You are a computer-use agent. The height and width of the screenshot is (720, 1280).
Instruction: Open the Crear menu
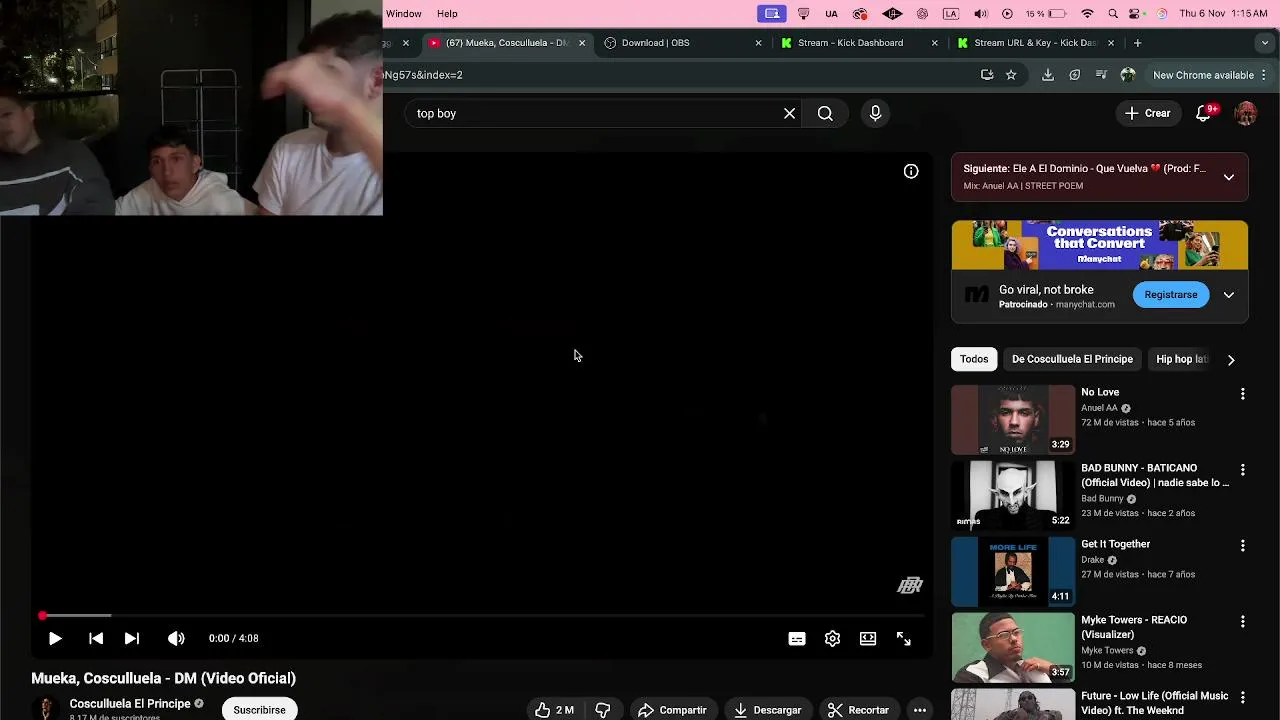point(1147,114)
